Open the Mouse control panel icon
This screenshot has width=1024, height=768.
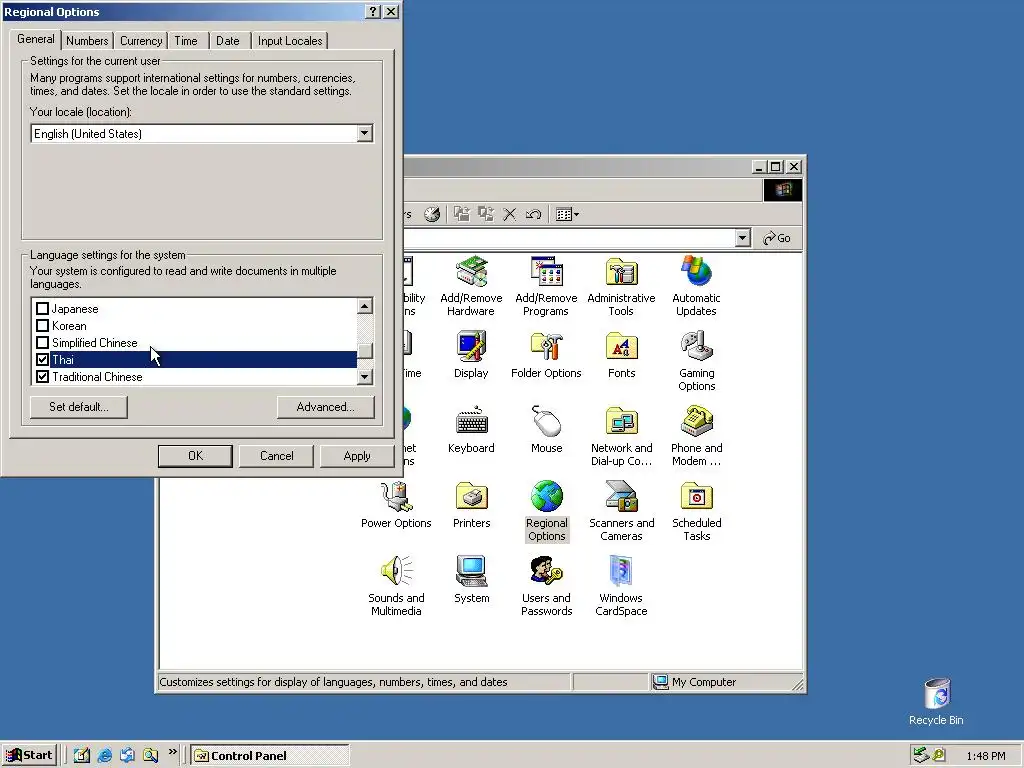pyautogui.click(x=546, y=430)
